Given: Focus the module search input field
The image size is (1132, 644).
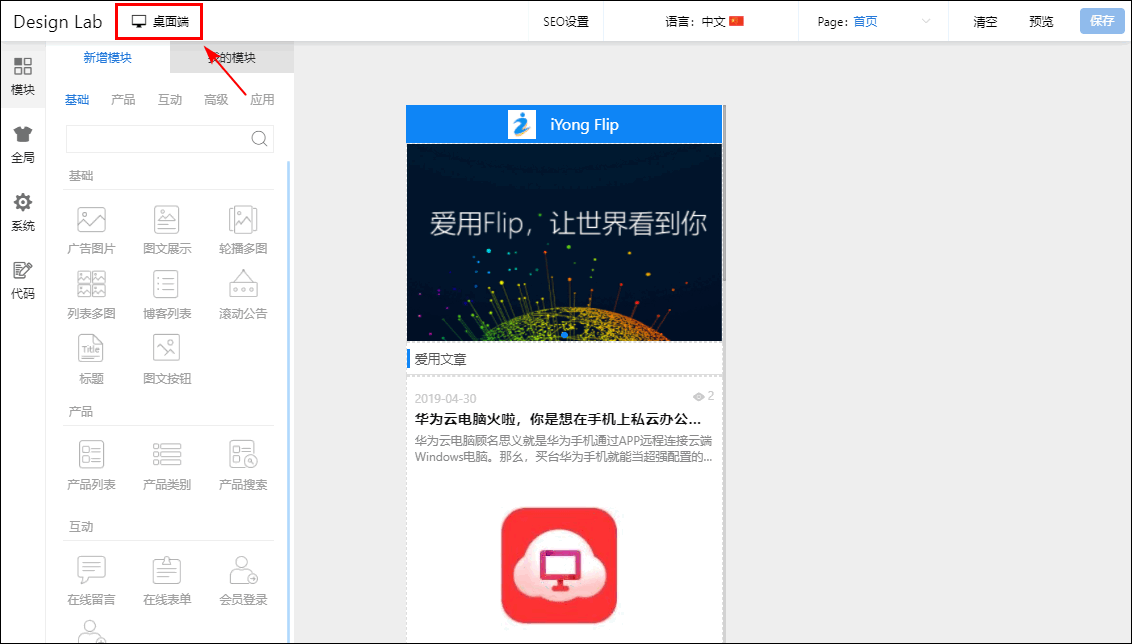Looking at the screenshot, I should pos(170,139).
